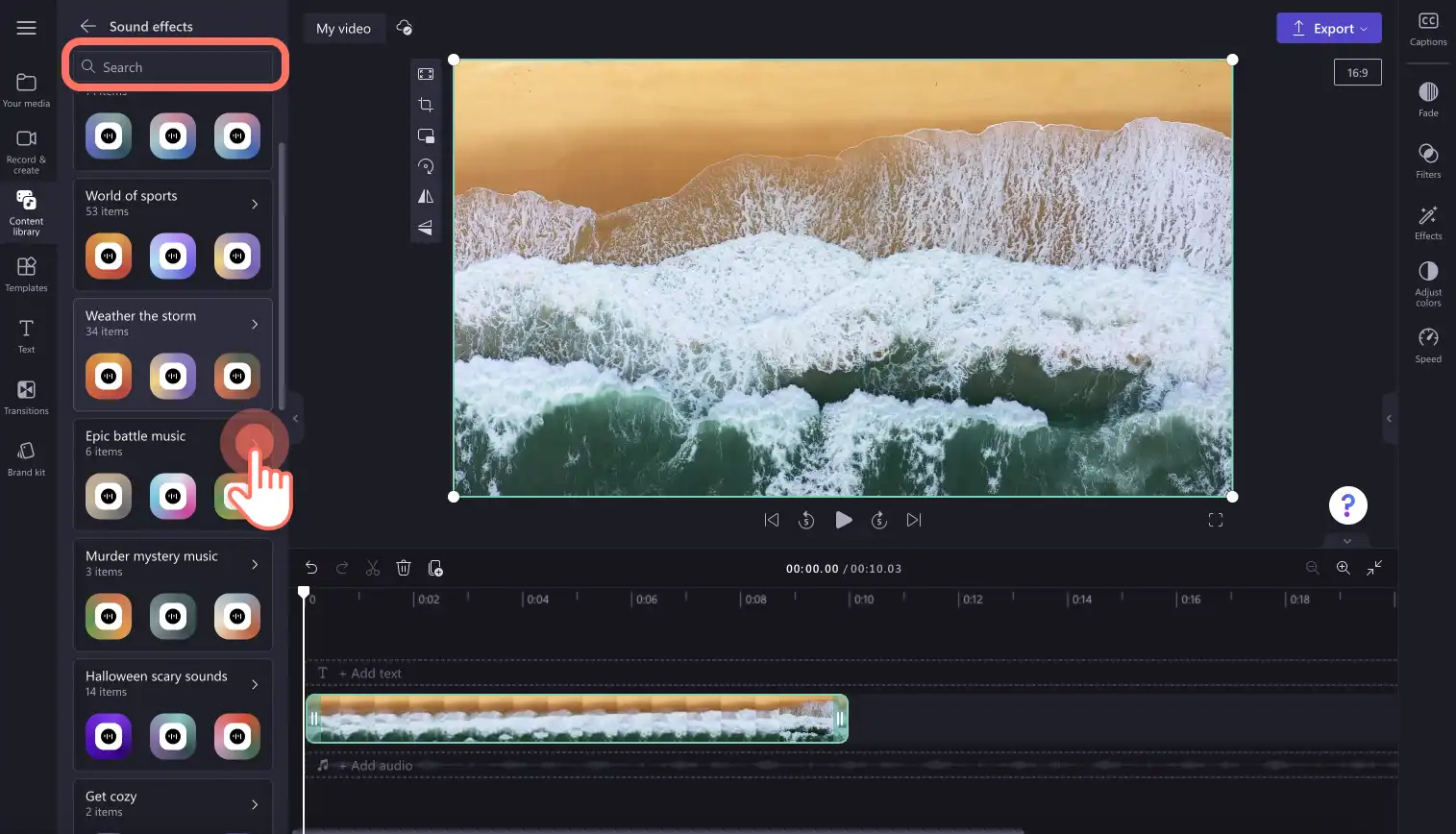This screenshot has height=834, width=1456.
Task: Zoom in on the timeline
Action: point(1344,568)
